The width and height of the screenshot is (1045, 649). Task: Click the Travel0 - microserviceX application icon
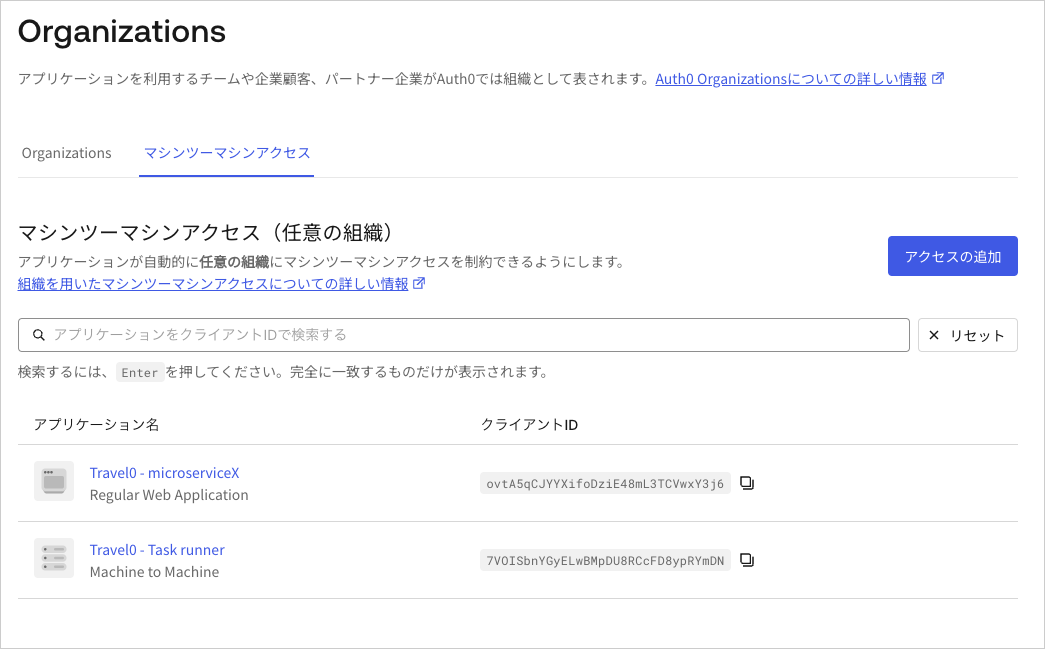(x=54, y=481)
